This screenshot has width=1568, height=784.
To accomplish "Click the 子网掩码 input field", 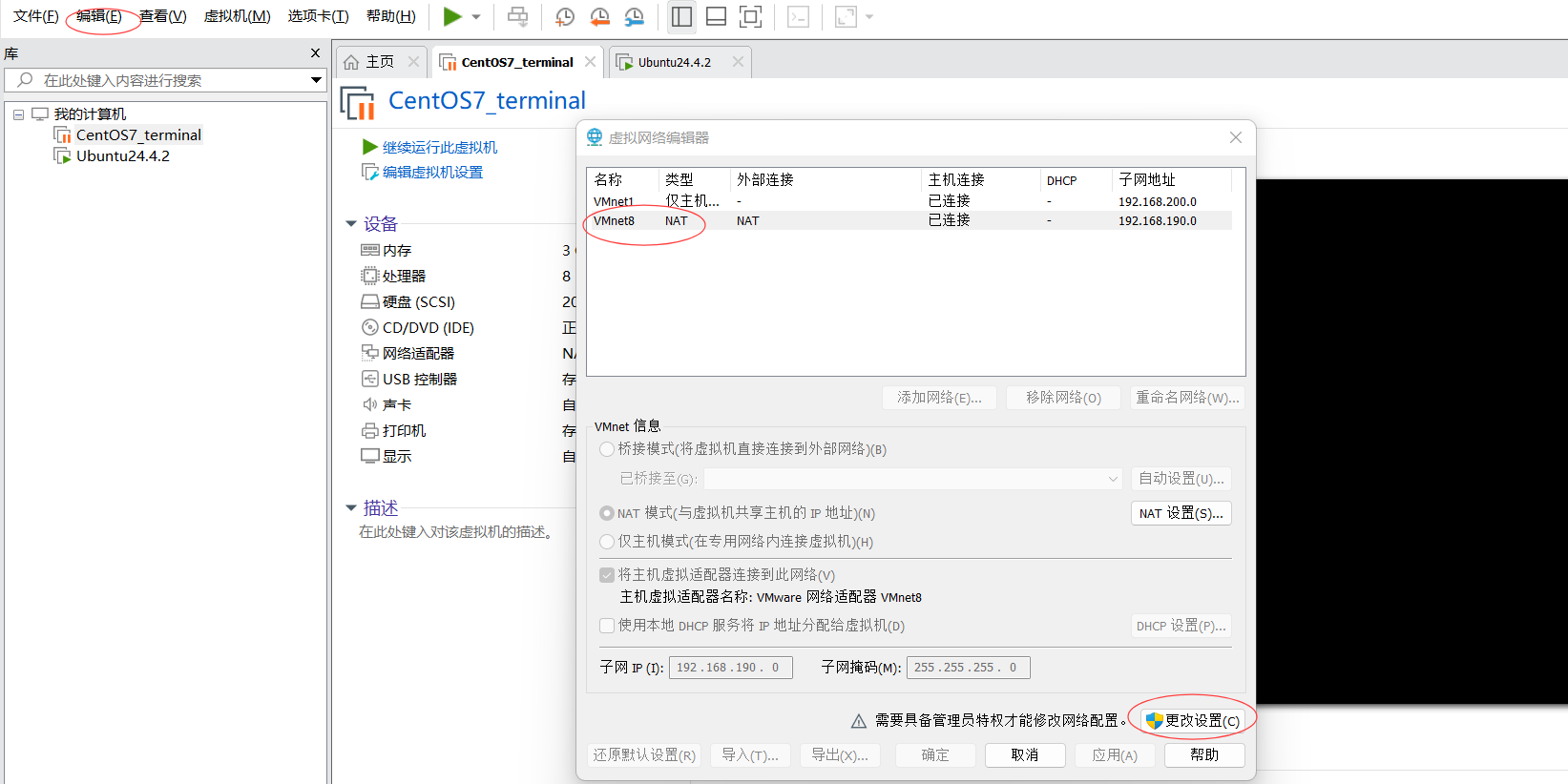I will point(969,668).
